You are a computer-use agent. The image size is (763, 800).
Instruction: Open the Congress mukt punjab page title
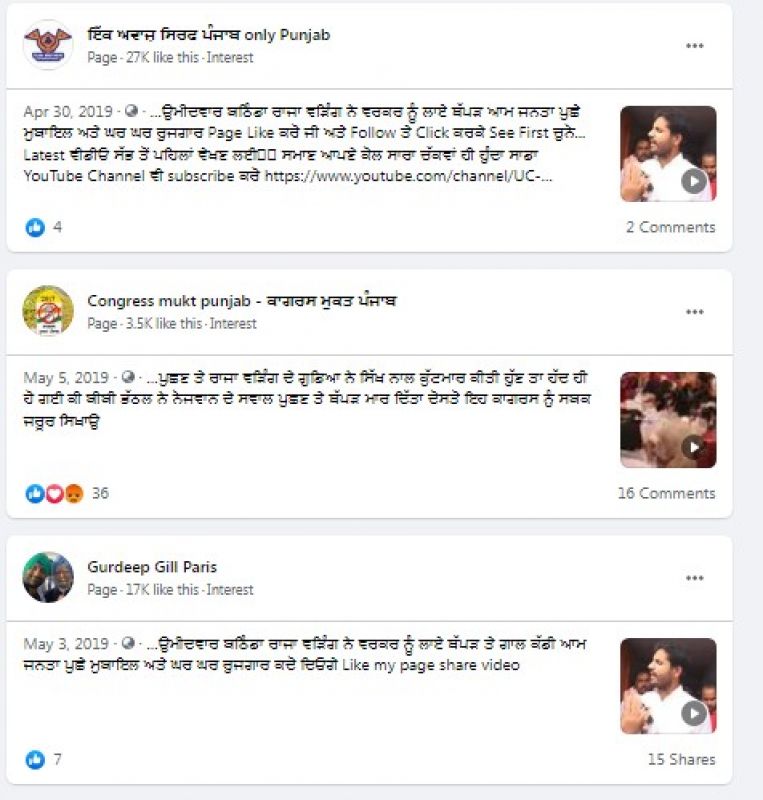point(241,301)
